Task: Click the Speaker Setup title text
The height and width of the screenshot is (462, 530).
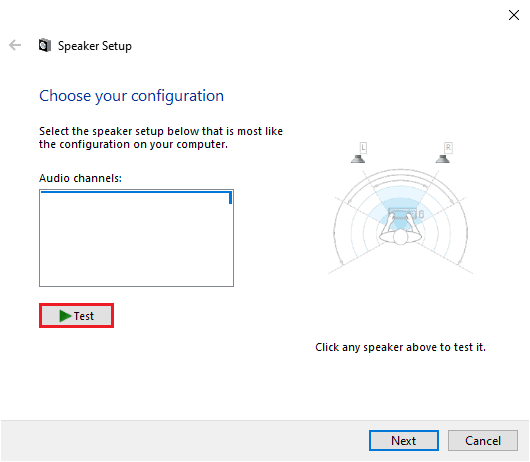Action: (x=95, y=46)
